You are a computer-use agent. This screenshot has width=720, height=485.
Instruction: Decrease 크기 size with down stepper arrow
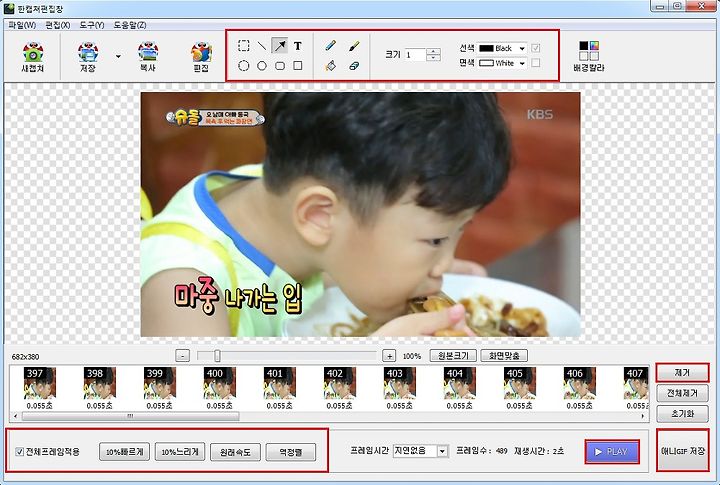(433, 58)
